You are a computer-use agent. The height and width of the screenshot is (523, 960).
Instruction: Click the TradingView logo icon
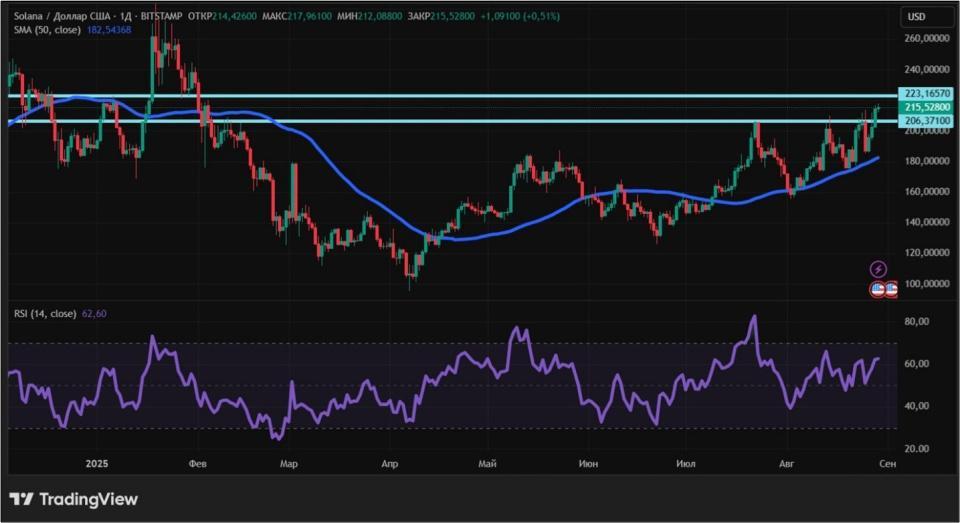[x=21, y=499]
